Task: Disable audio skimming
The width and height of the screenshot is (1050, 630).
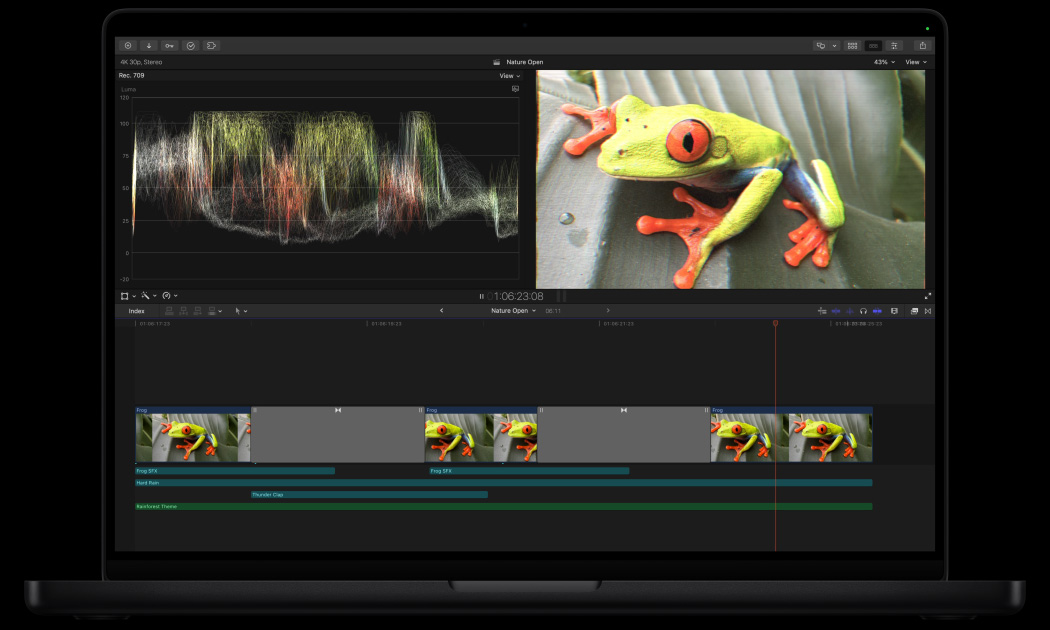Action: (849, 310)
